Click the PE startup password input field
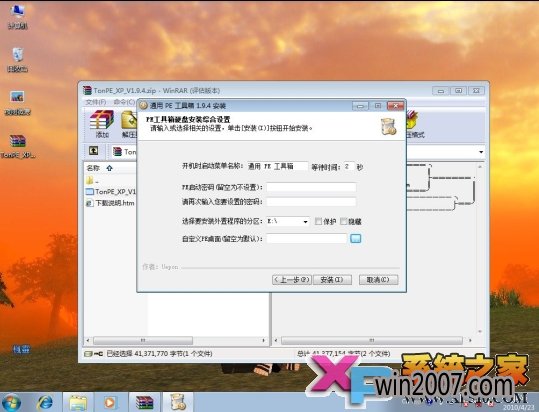 coord(311,187)
